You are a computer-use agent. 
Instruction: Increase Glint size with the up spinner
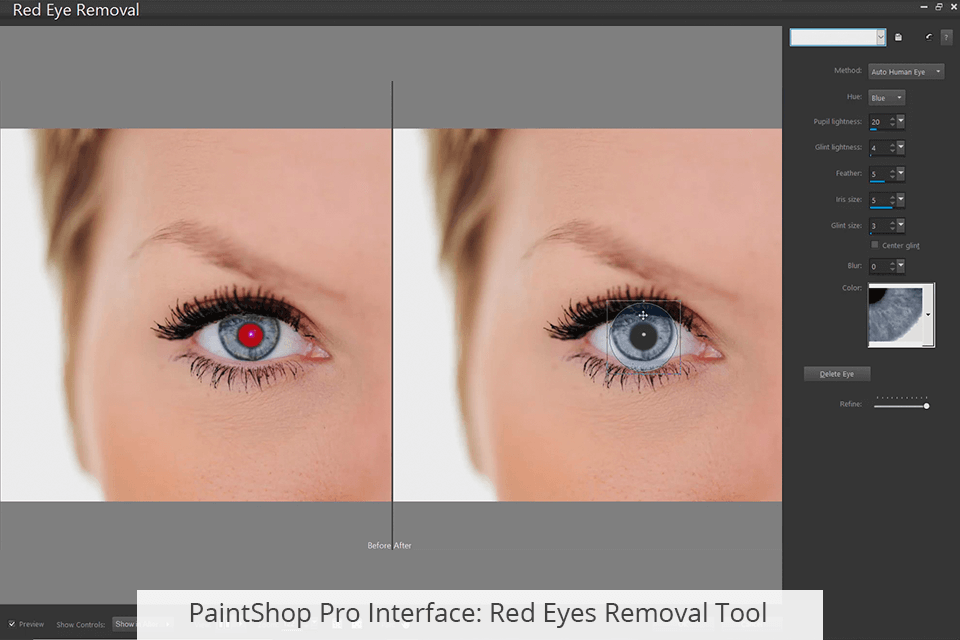(x=893, y=222)
